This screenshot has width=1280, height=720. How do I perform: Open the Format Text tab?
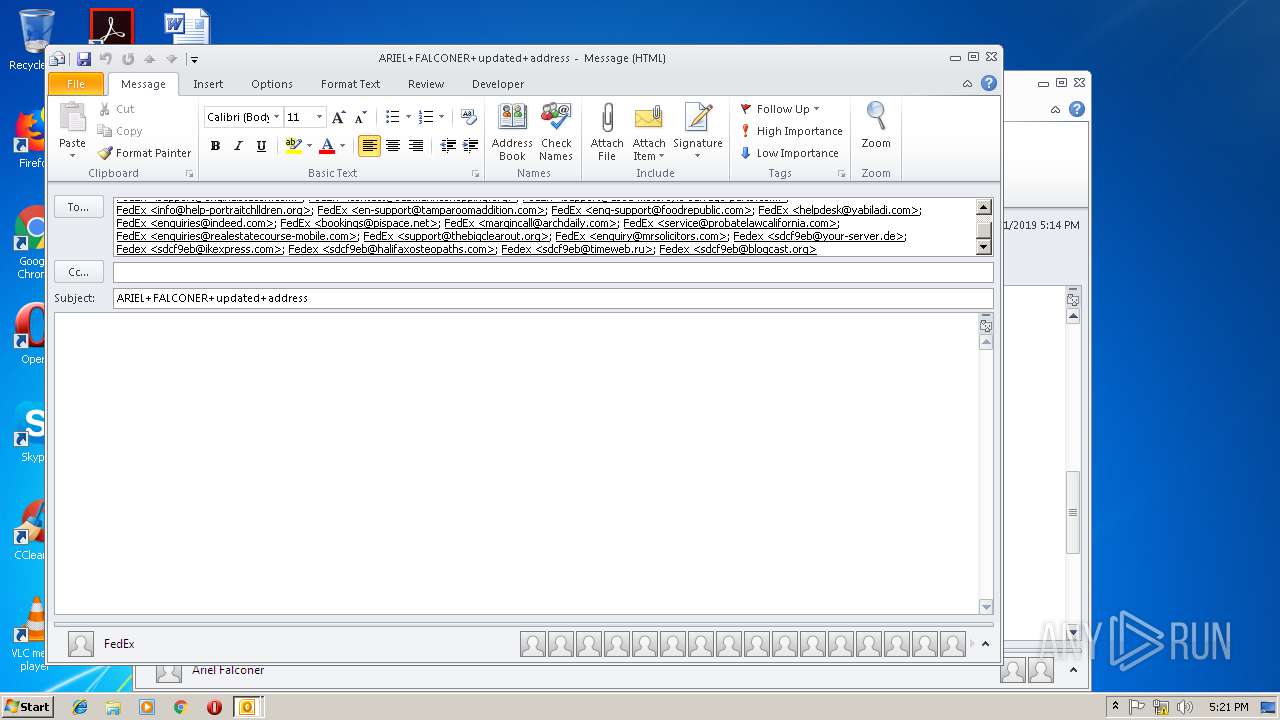pos(350,84)
